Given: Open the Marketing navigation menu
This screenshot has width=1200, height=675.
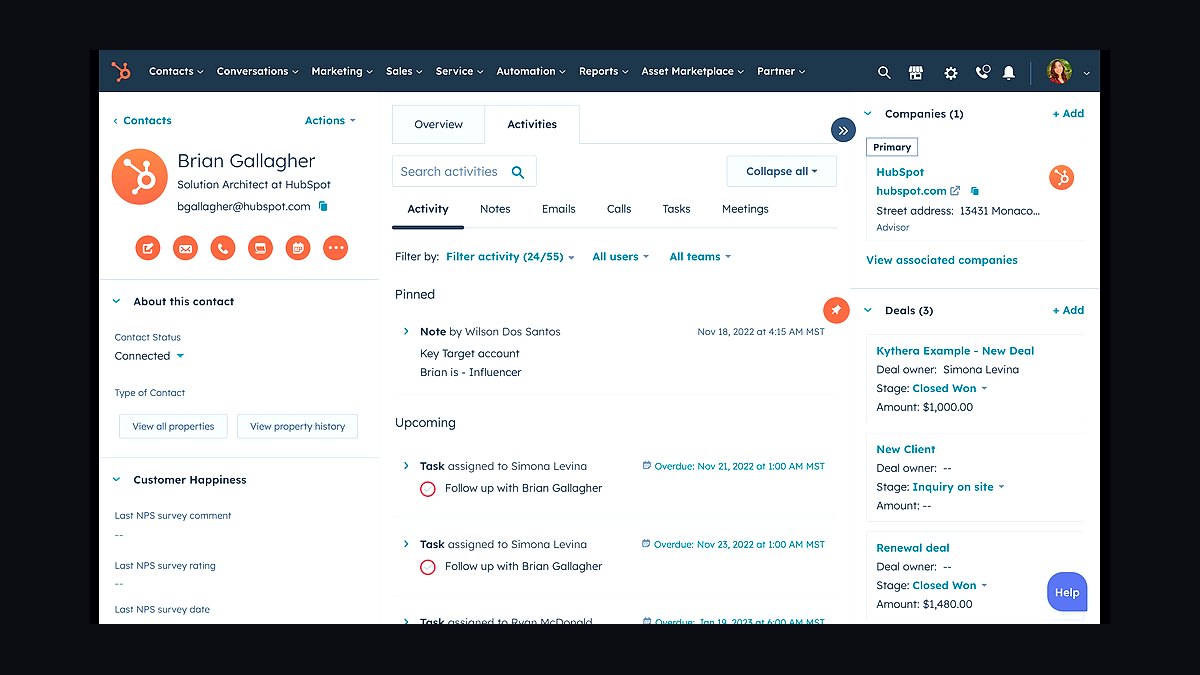Looking at the screenshot, I should point(342,72).
